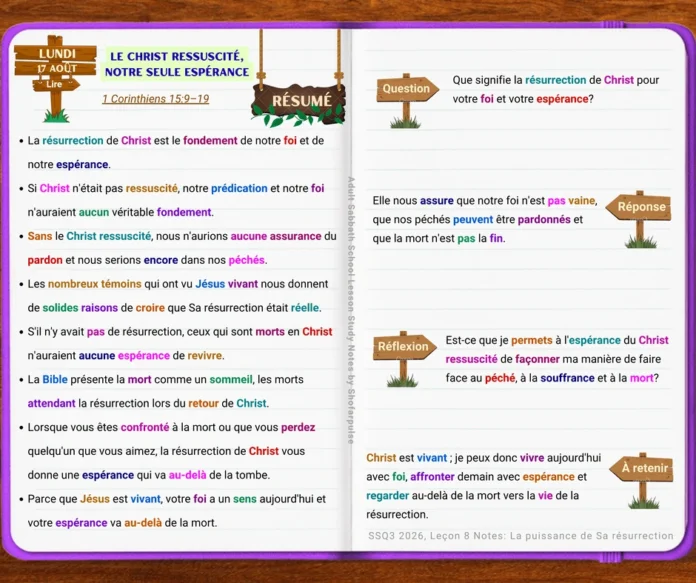Click the word 'perdez'
Viewport: 696px width, 583px height.
[298, 428]
